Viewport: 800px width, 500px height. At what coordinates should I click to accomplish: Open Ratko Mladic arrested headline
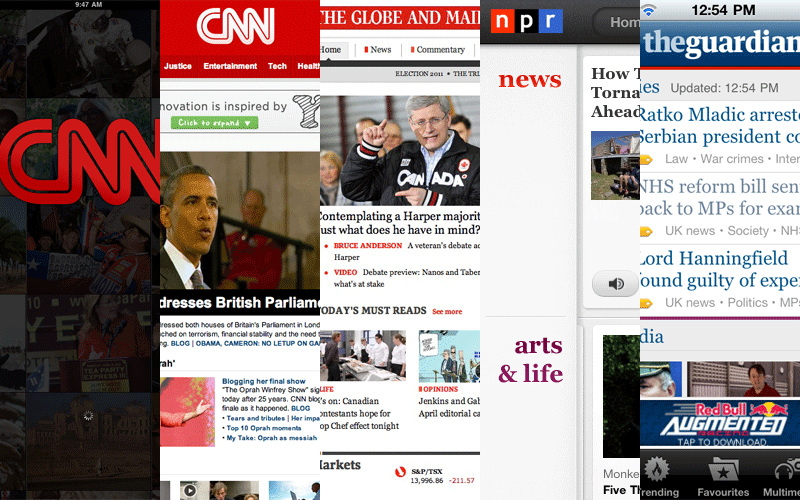pos(720,126)
